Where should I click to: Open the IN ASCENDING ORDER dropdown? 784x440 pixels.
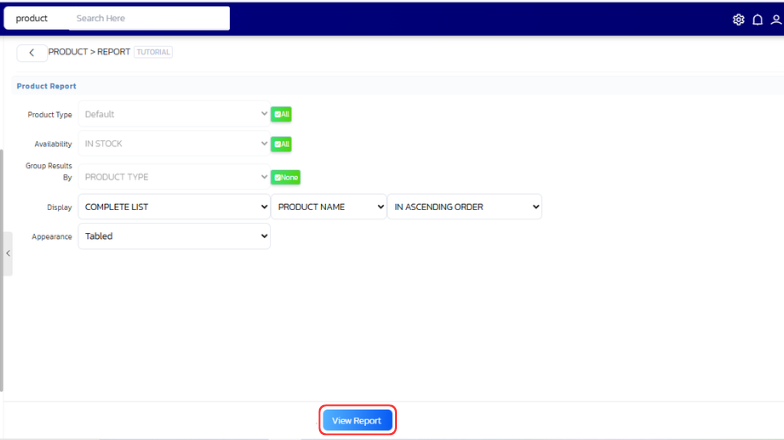(464, 206)
